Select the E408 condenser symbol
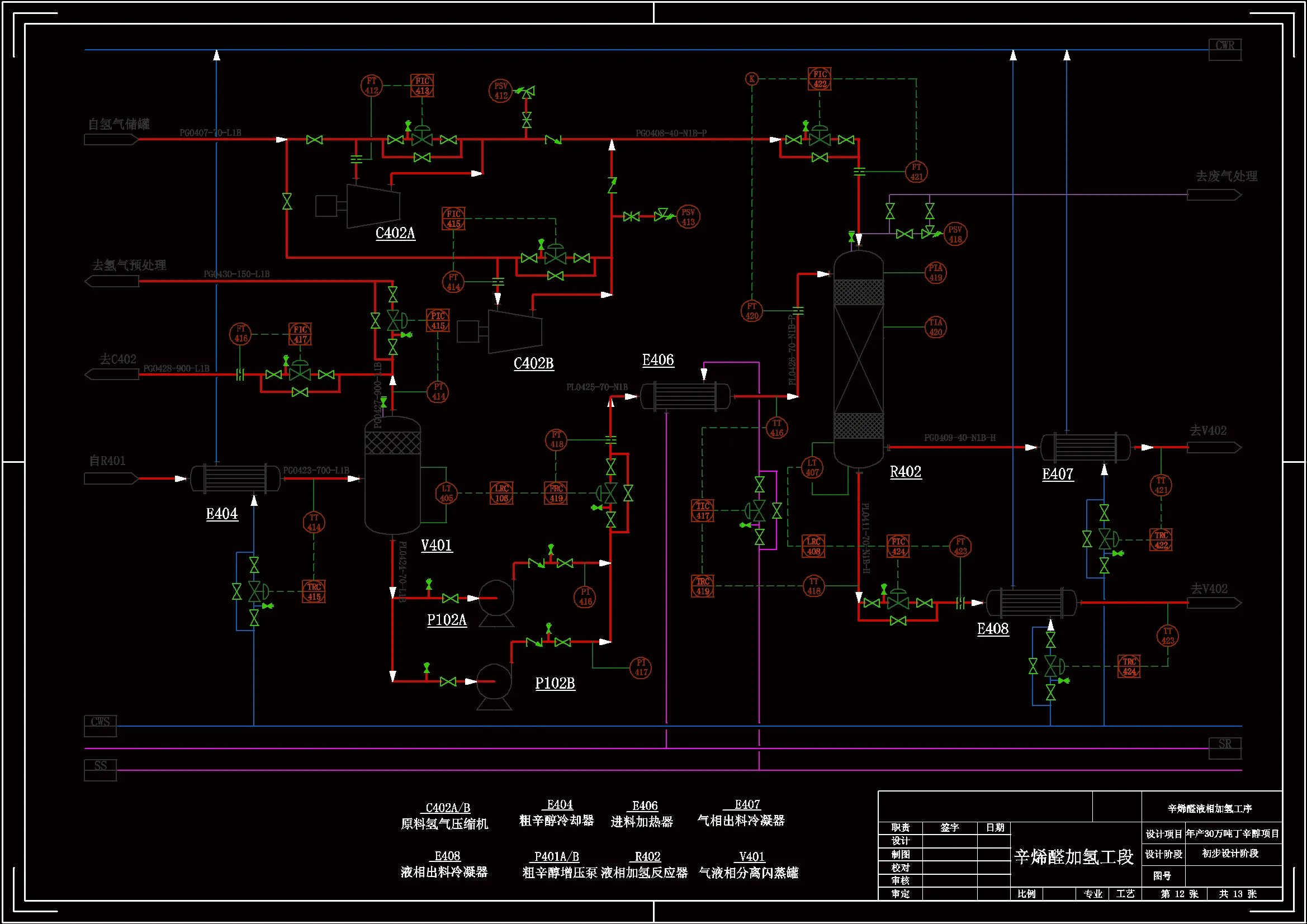Screen dimensions: 1307x924 (1031, 603)
